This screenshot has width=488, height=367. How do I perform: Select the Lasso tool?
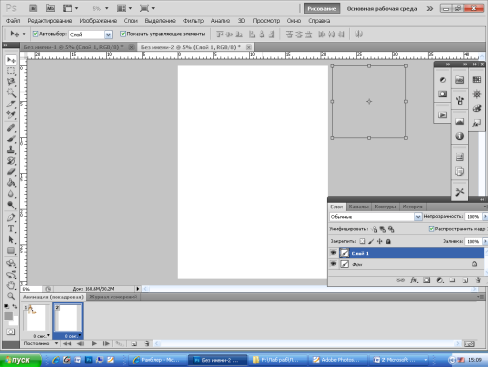11,82
